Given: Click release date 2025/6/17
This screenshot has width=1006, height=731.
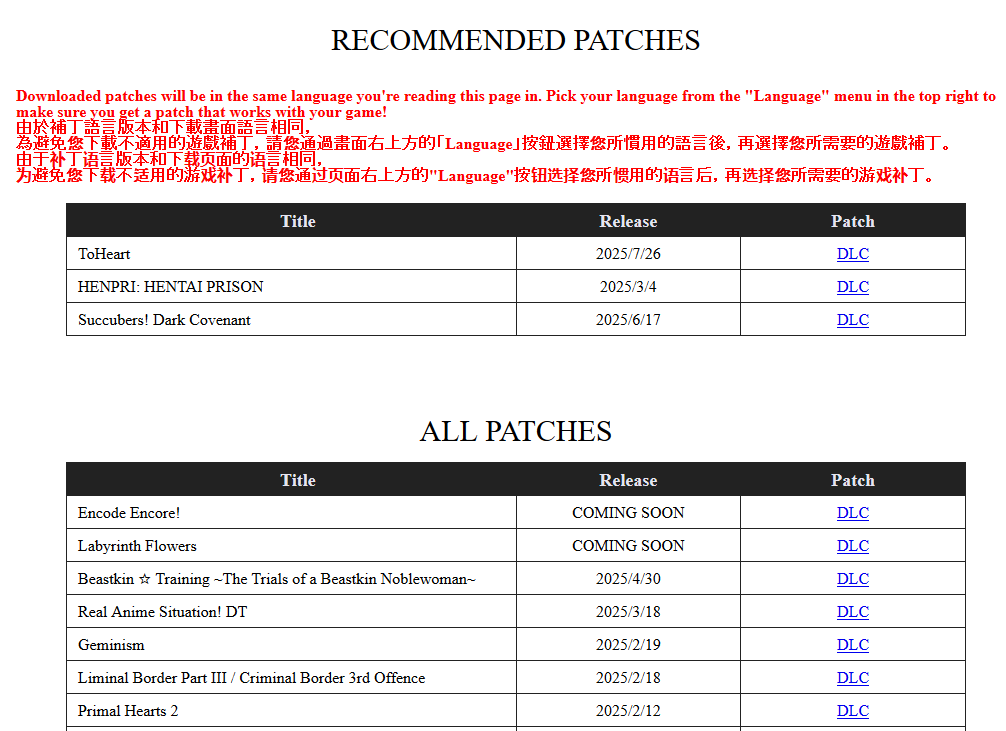Looking at the screenshot, I should tap(628, 320).
